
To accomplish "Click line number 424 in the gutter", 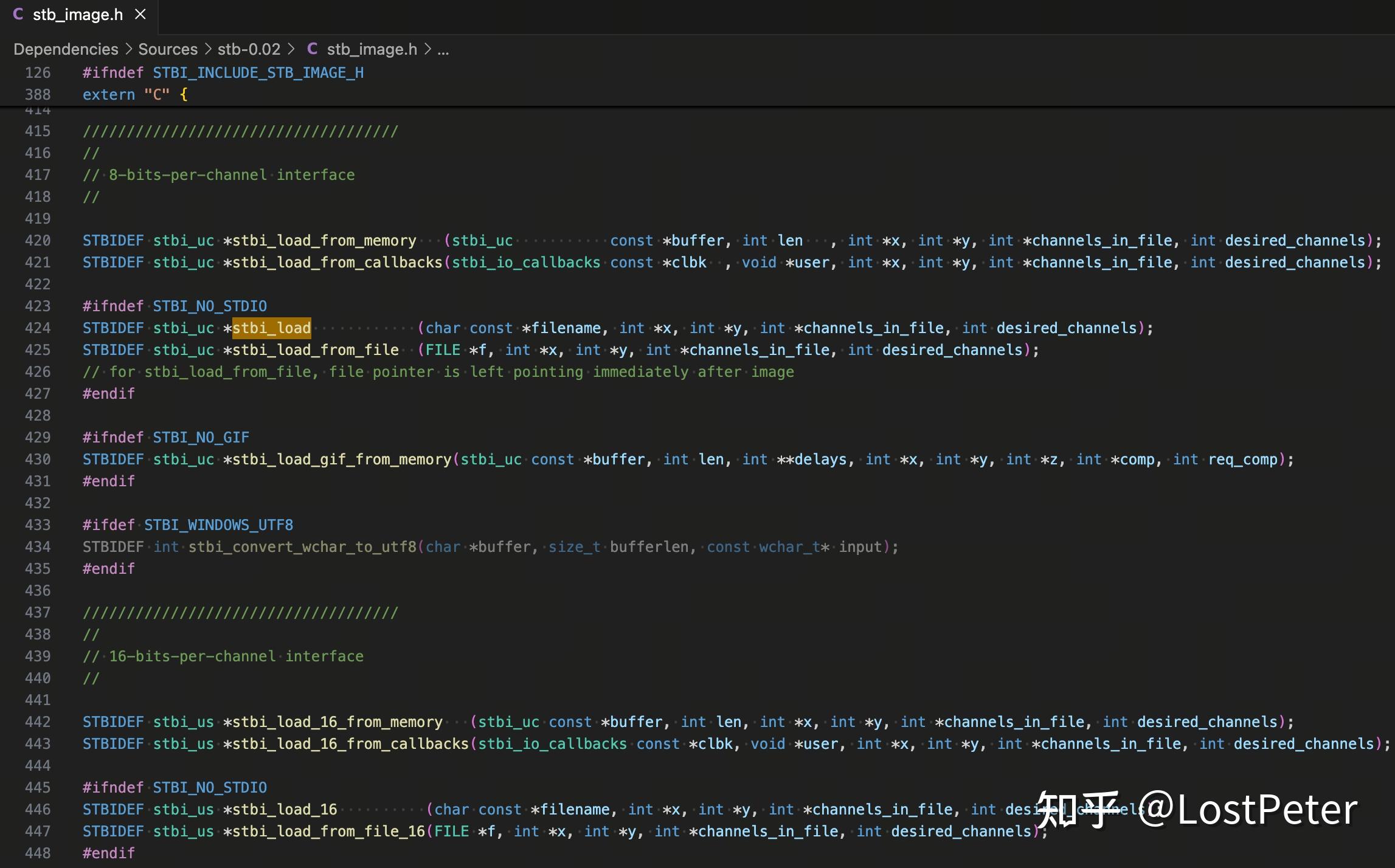I will click(38, 328).
